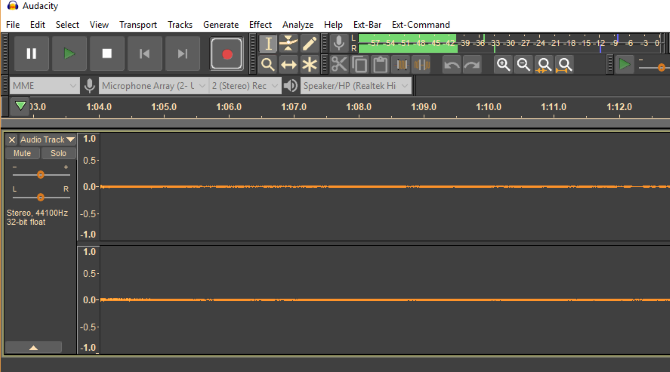Click the Undo arrow icon
The width and height of the screenshot is (670, 372).
pyautogui.click(x=451, y=65)
